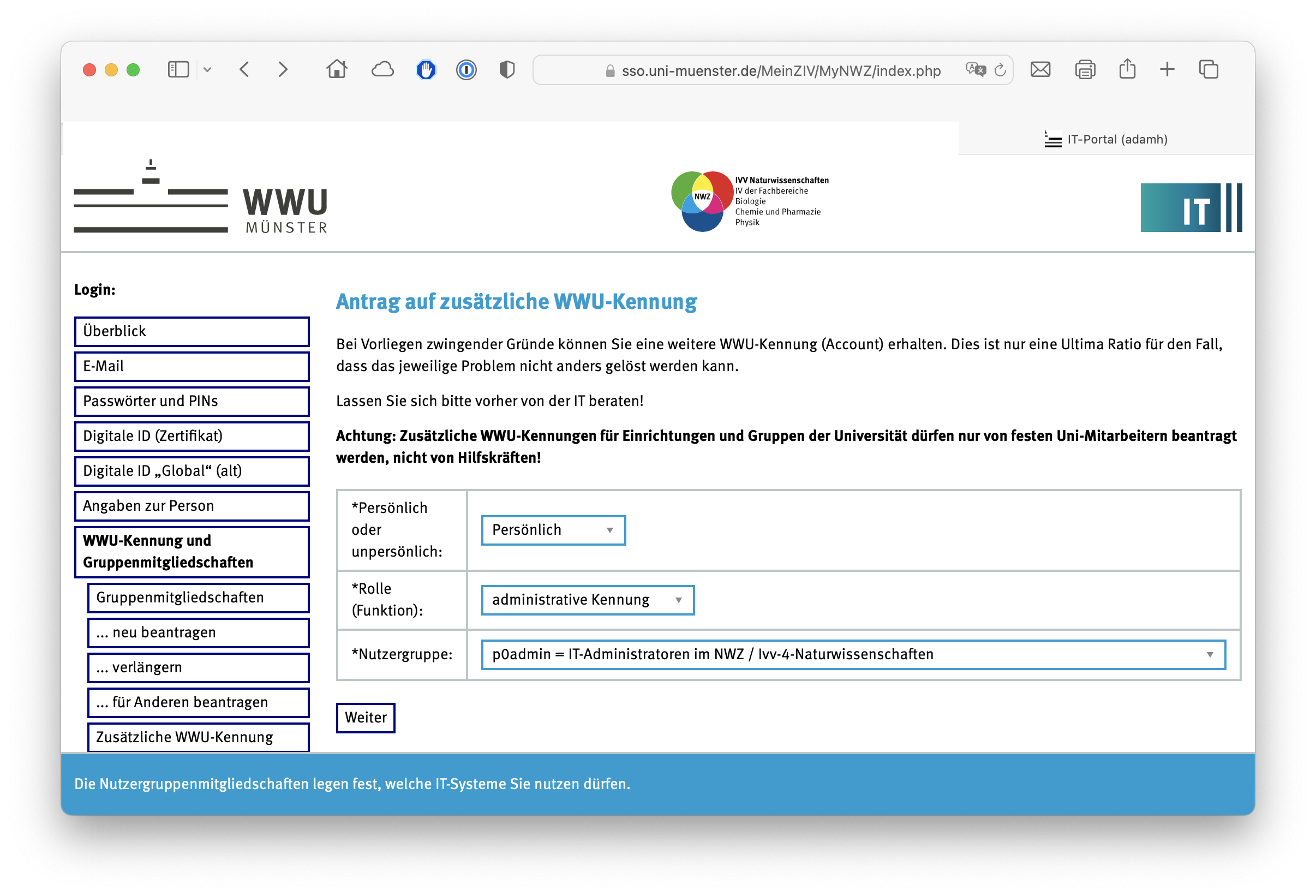Open Digitale ID (Zertifikat) section
Screen dimensions: 1316x896
192,436
